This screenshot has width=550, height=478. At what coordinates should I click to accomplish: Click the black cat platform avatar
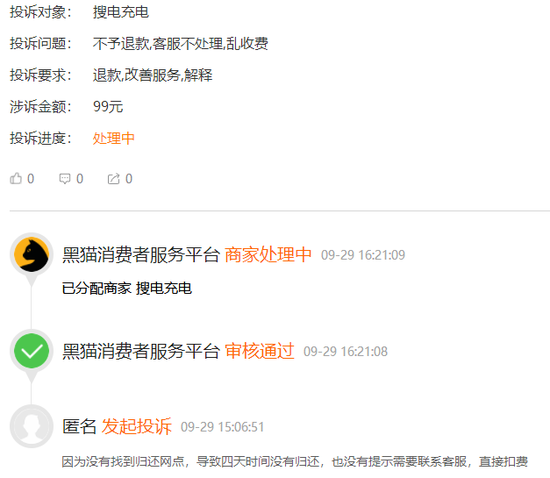32,254
